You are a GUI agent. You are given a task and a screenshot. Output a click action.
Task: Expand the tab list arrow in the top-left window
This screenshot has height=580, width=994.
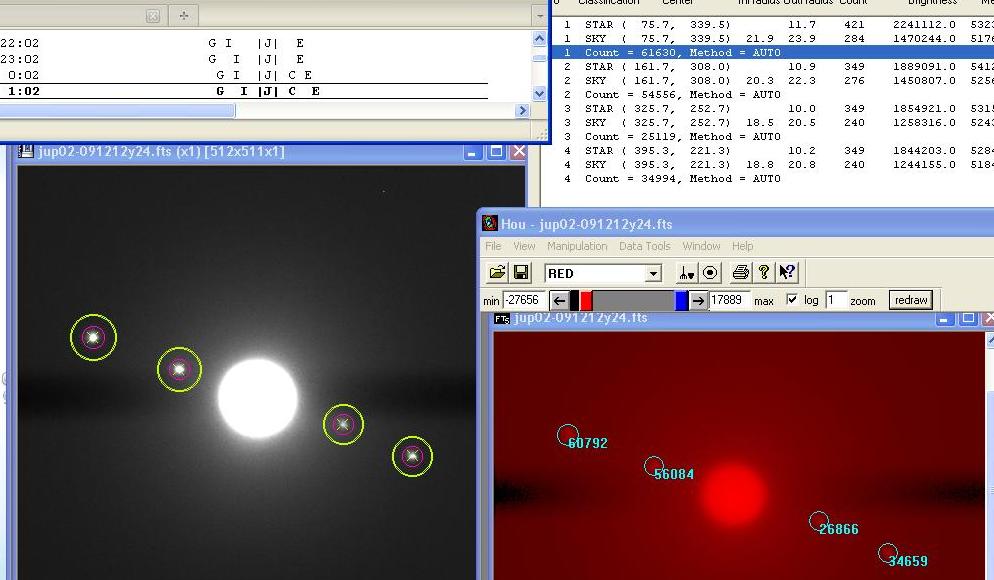(x=540, y=15)
